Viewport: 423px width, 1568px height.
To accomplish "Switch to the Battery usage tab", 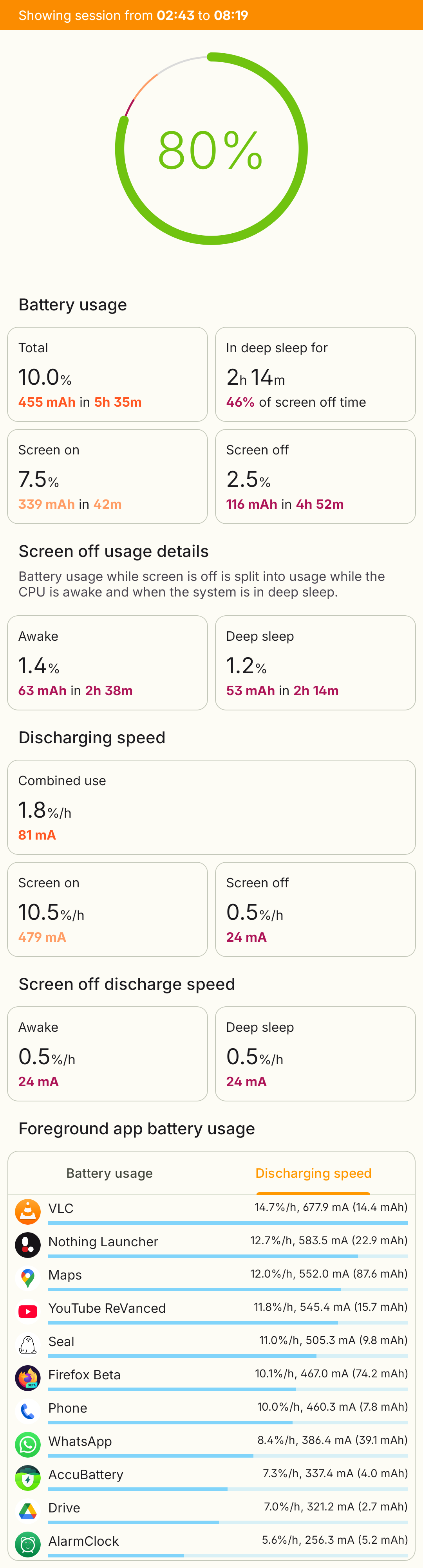I will point(110,1173).
